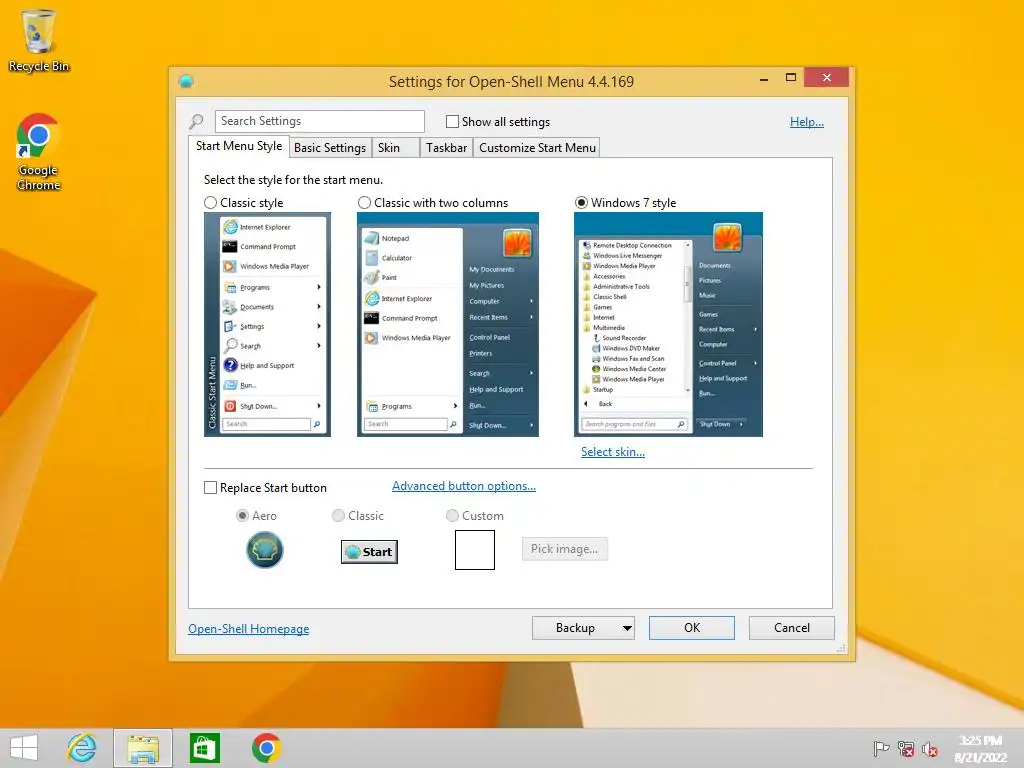Screen dimensions: 1024x768
Task: Click the empty Custom button image box
Action: (x=475, y=550)
